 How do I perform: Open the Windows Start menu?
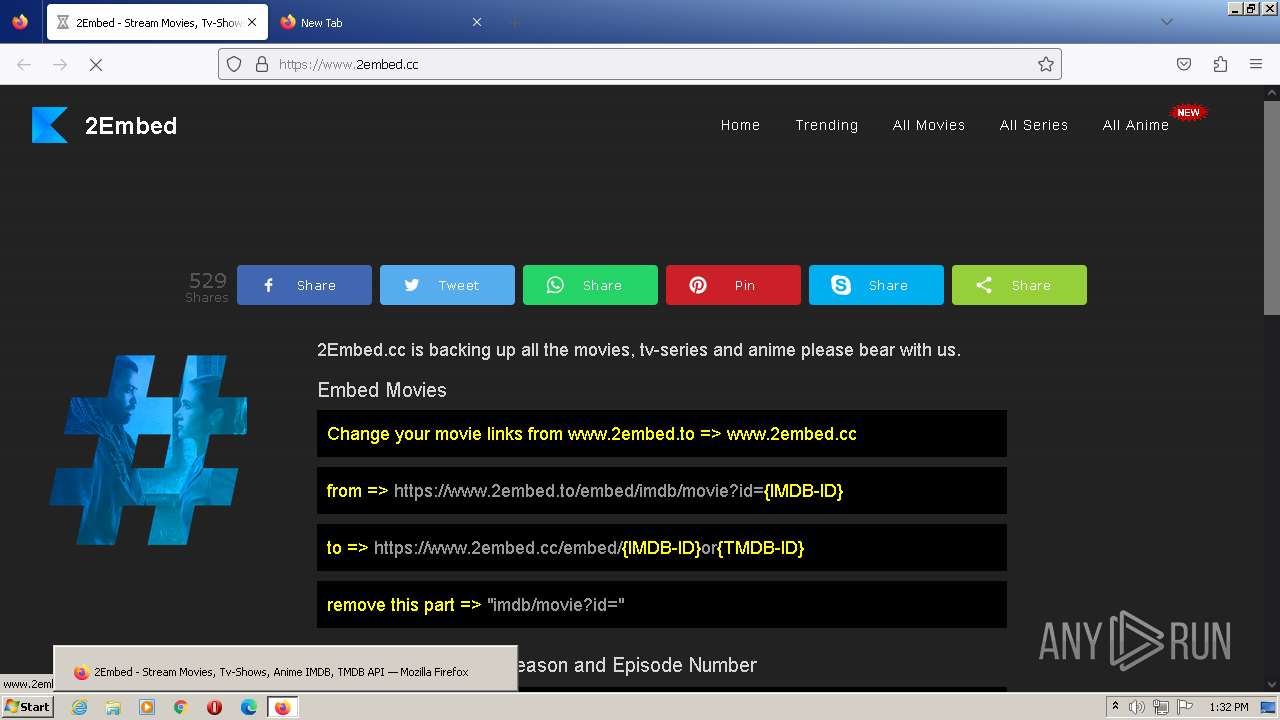(27, 707)
